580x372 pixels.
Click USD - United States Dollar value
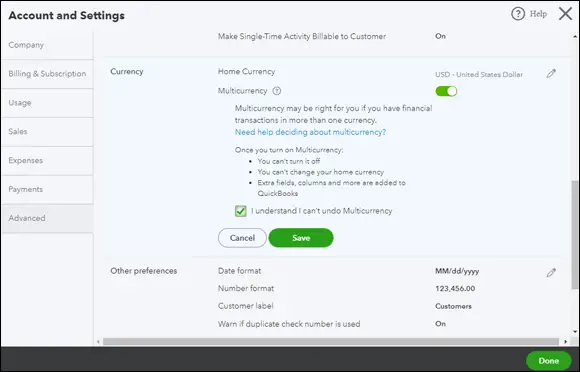click(x=479, y=74)
